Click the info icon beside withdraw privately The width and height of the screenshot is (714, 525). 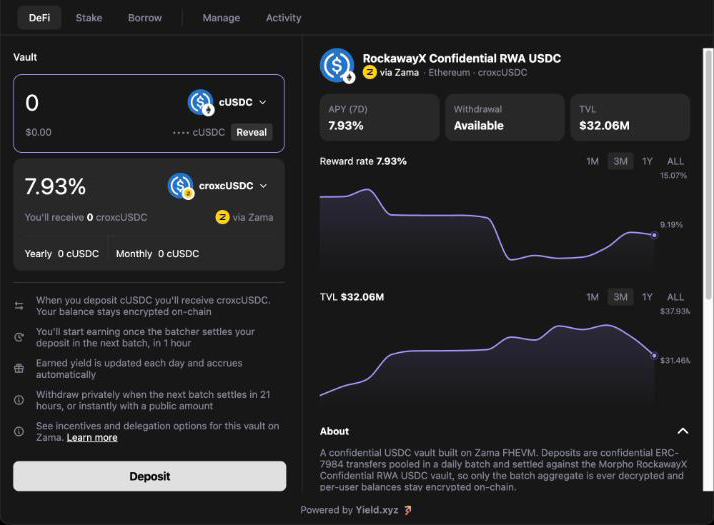19,400
